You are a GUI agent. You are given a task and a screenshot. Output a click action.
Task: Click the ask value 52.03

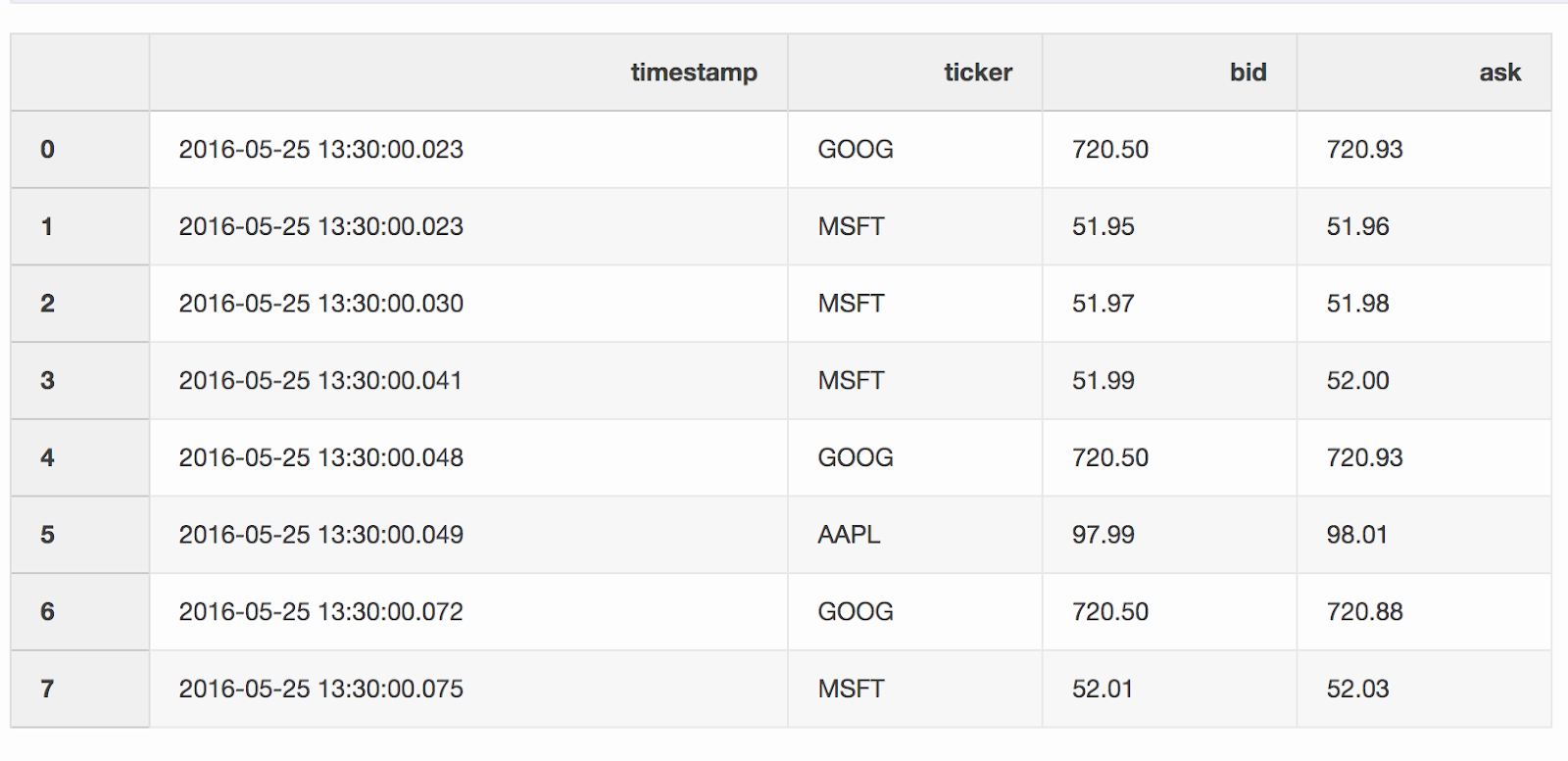pyautogui.click(x=1357, y=690)
